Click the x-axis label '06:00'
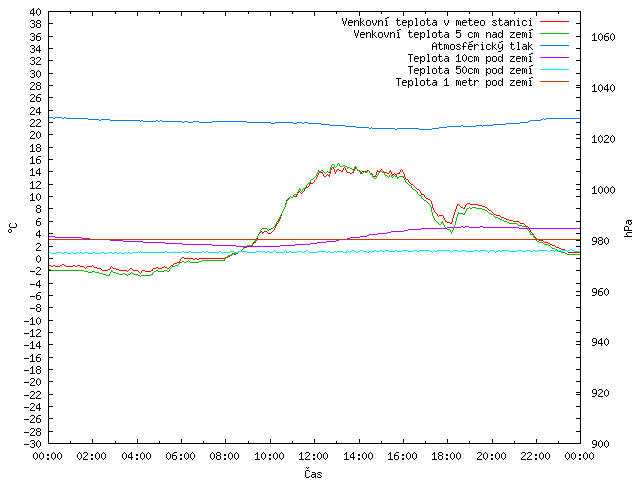Screen dimensions: 640x480 tap(180, 456)
